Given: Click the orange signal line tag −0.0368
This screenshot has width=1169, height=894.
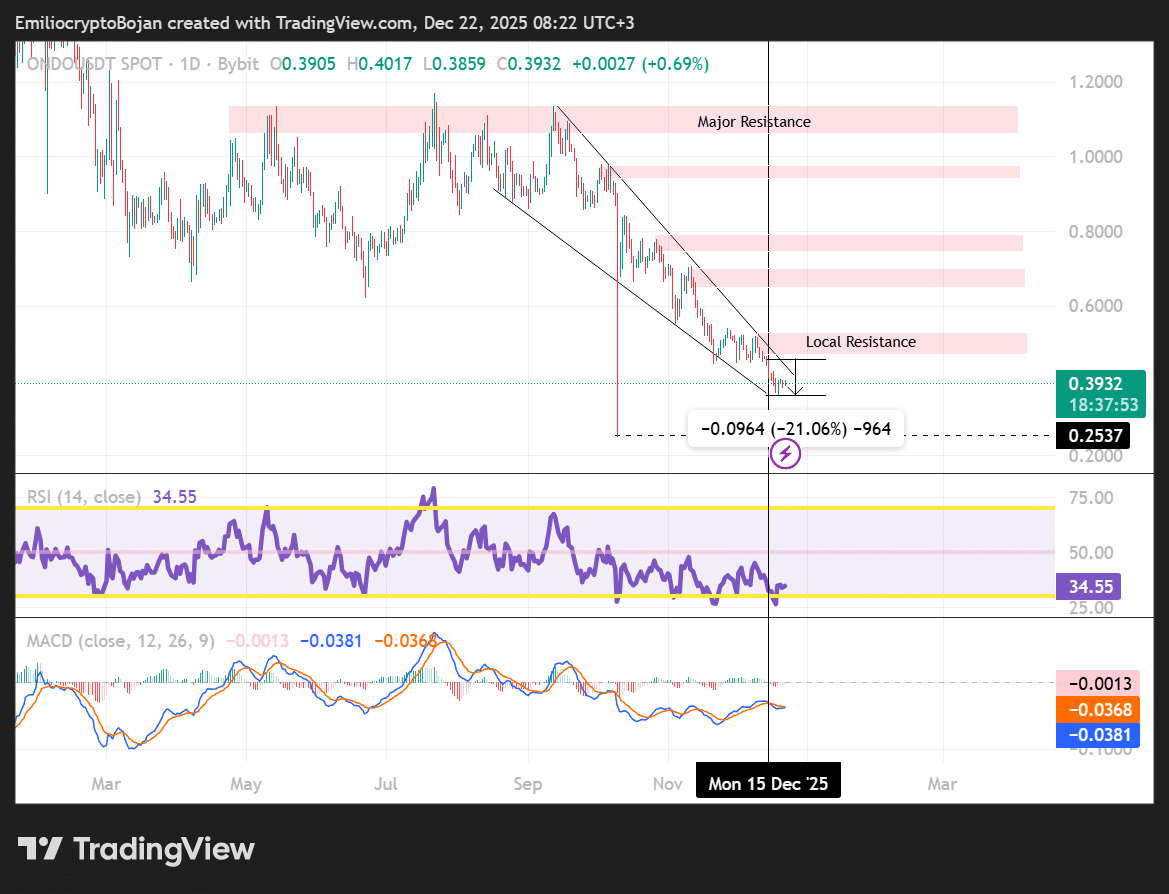Looking at the screenshot, I should (1097, 709).
